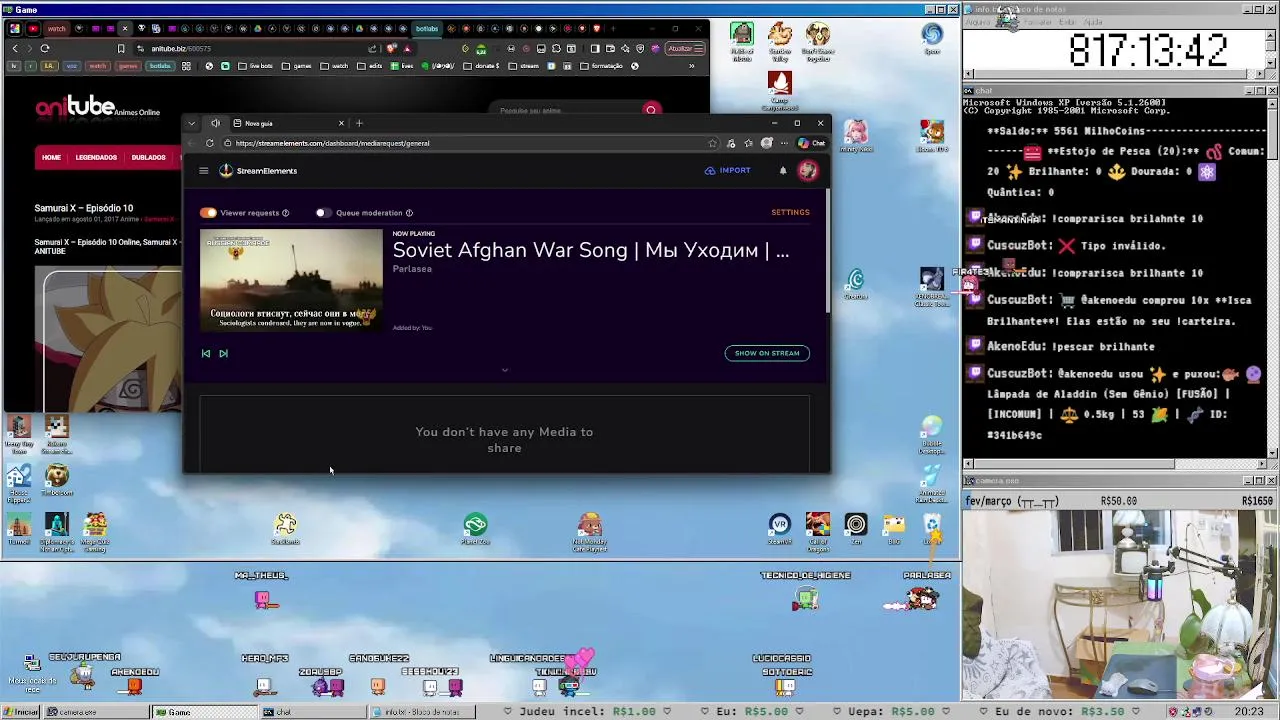The height and width of the screenshot is (720, 1280).
Task: Click Queue moderation help icon
Action: coord(409,213)
